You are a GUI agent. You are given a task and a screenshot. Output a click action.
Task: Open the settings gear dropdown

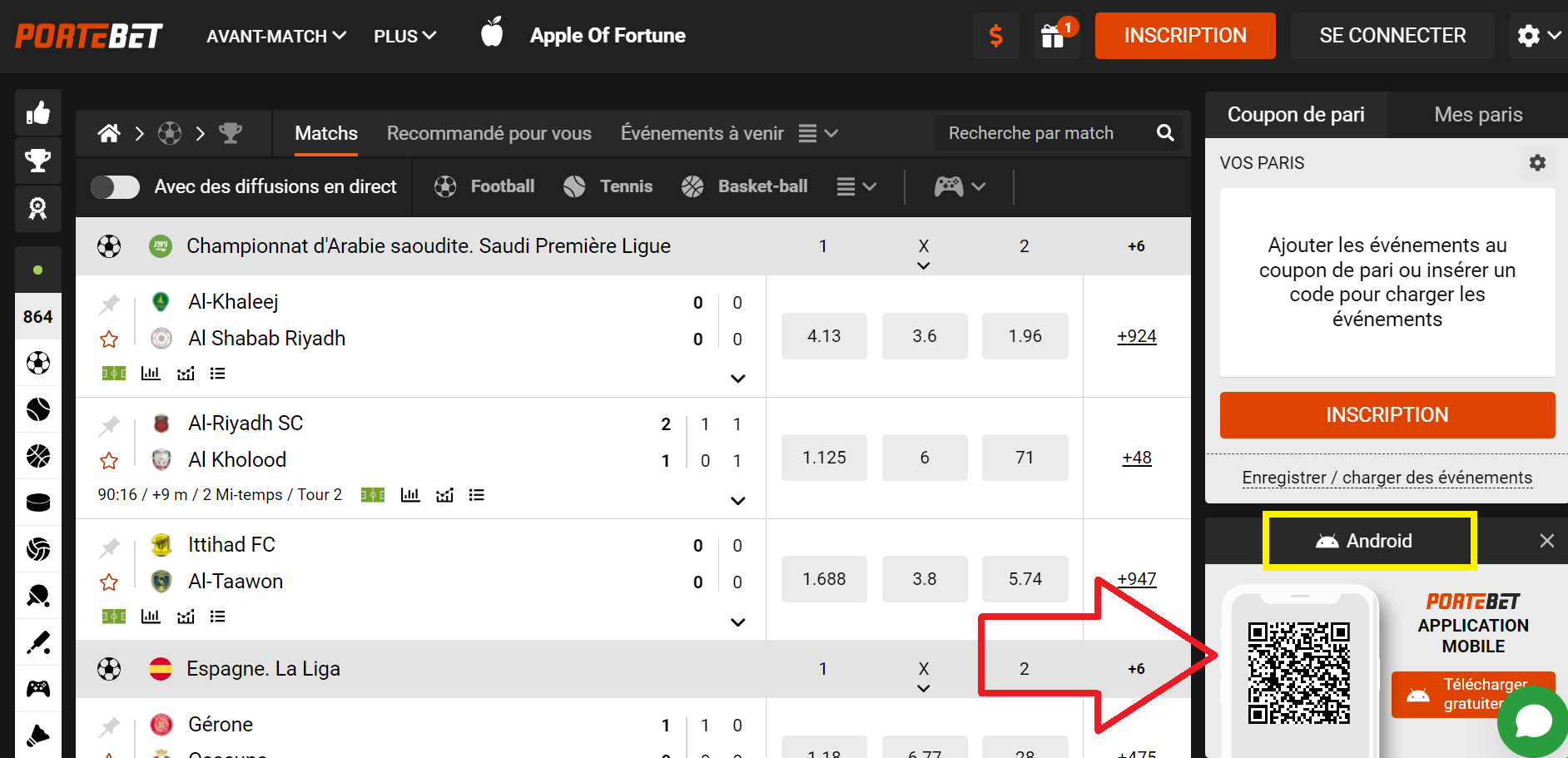click(x=1539, y=36)
